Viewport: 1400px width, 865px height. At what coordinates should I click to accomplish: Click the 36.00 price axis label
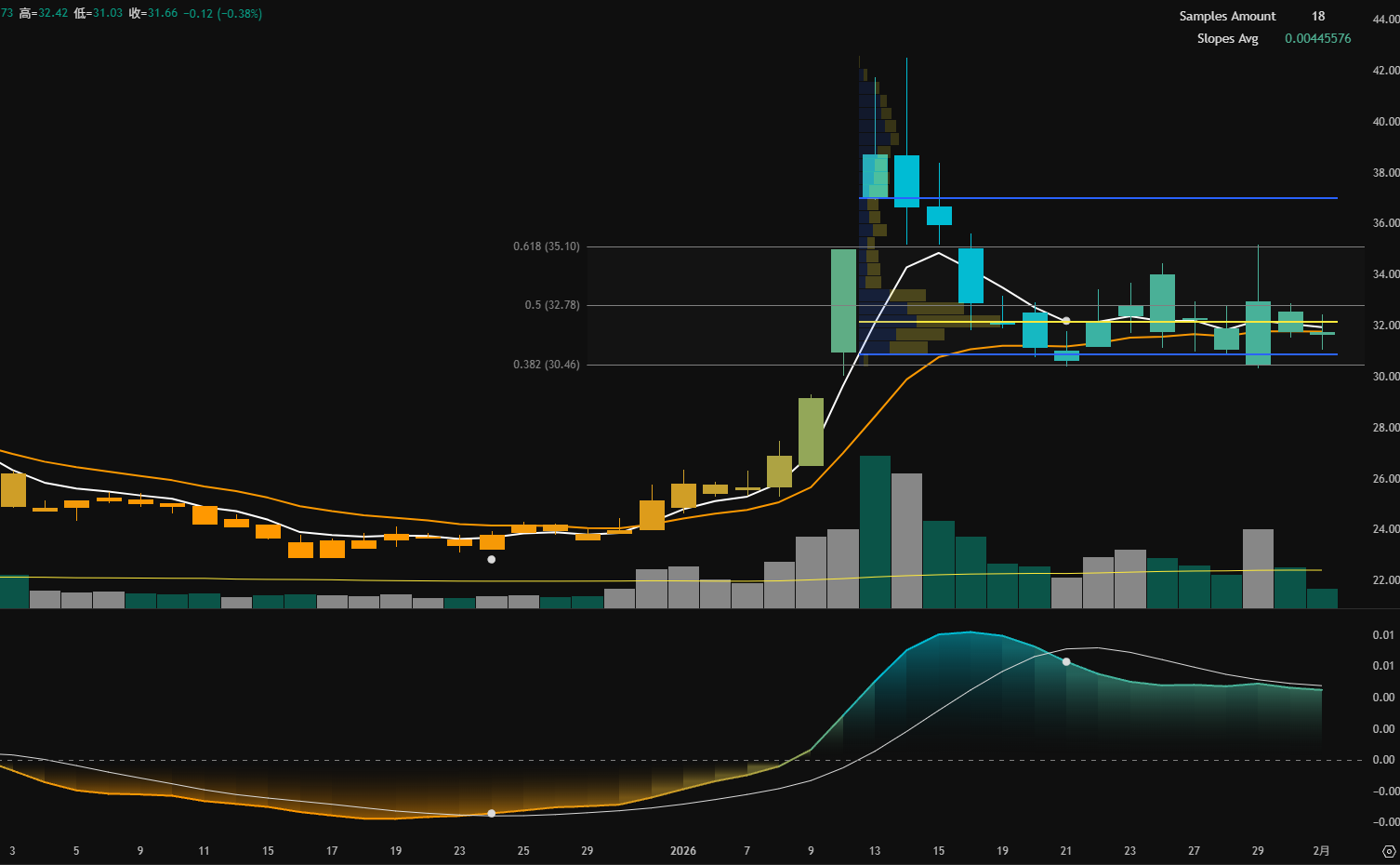click(1386, 223)
